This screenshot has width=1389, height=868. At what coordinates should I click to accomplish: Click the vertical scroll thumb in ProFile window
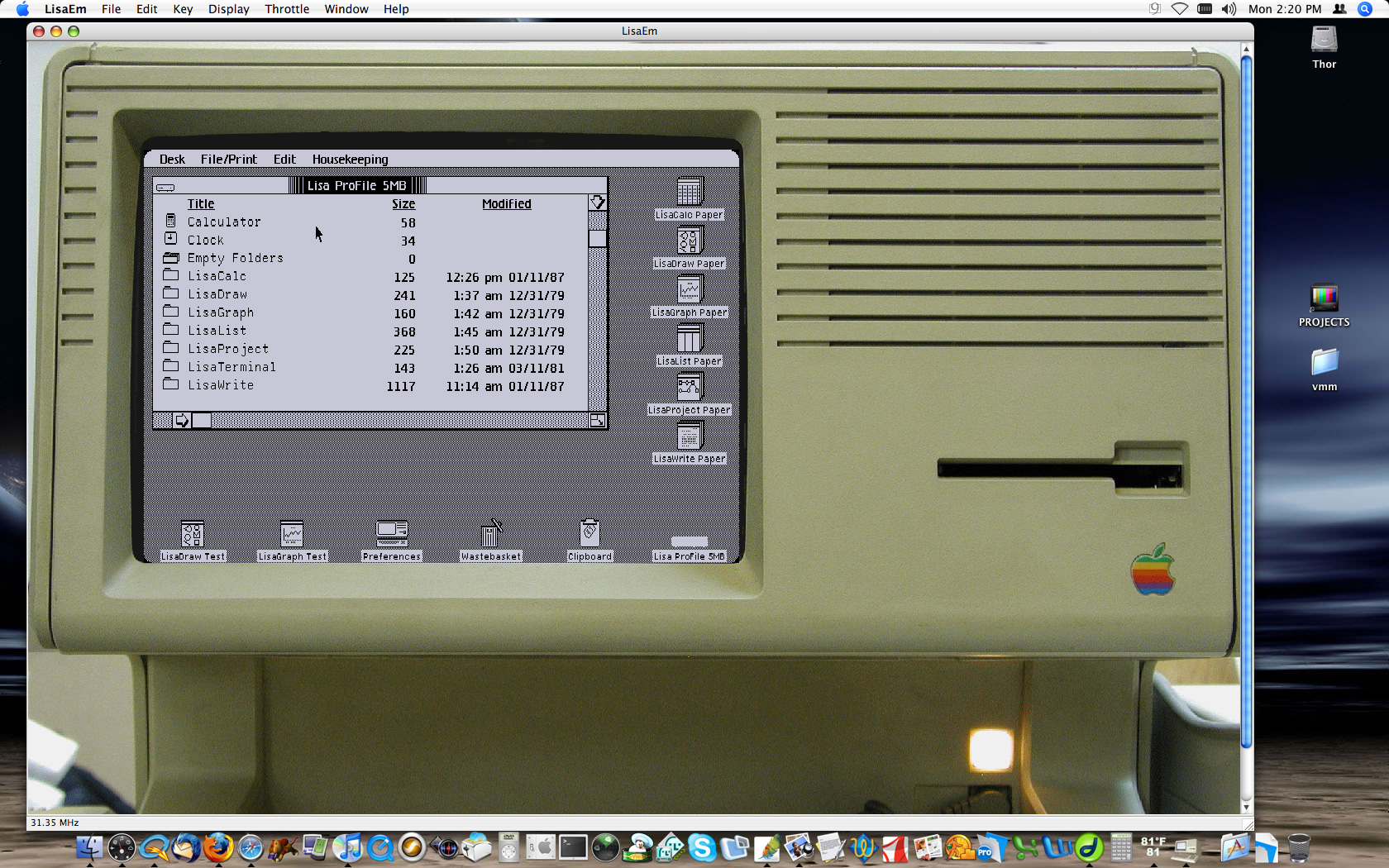tap(597, 238)
